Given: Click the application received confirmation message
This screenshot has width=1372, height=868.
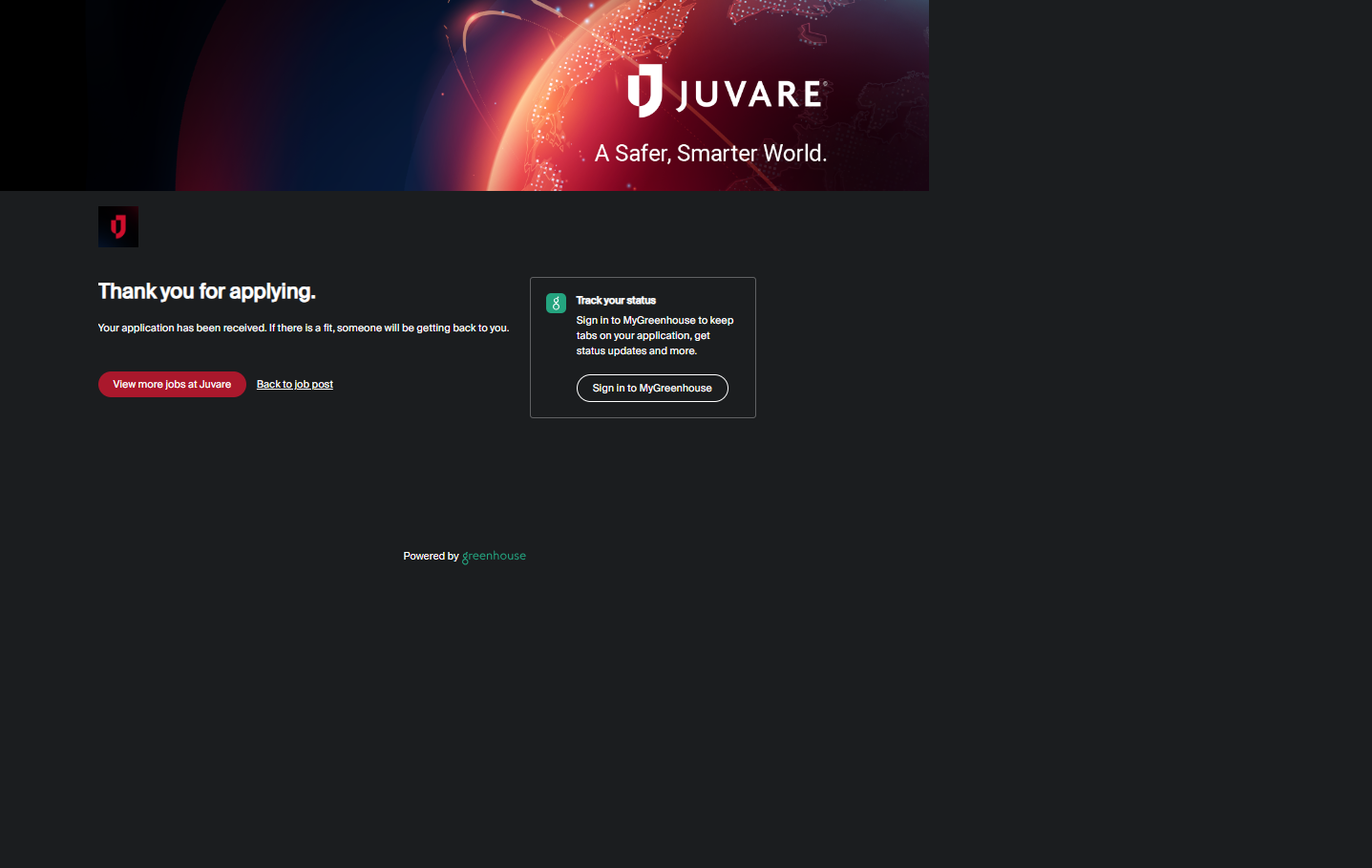Looking at the screenshot, I should (303, 328).
